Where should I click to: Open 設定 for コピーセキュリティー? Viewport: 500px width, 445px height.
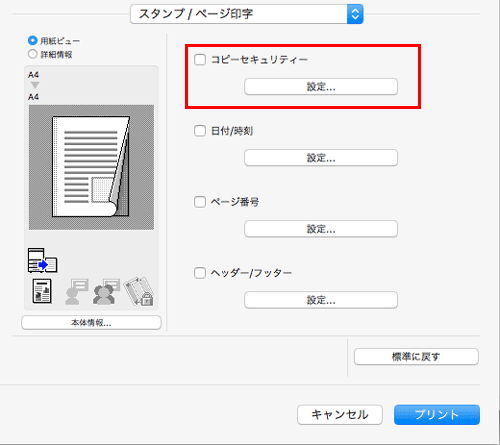(321, 87)
